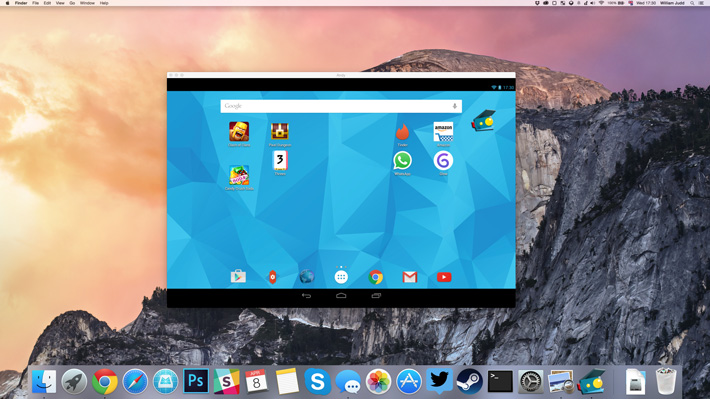The image size is (710, 399).
Task: Open Google Play Store in Android dock
Action: (x=238, y=276)
